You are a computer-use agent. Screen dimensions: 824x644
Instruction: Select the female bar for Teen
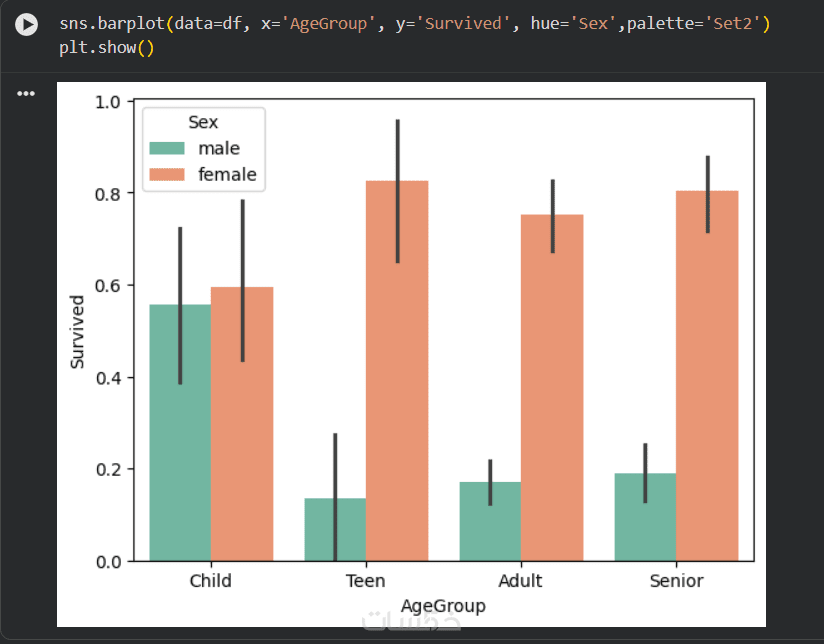(x=397, y=380)
